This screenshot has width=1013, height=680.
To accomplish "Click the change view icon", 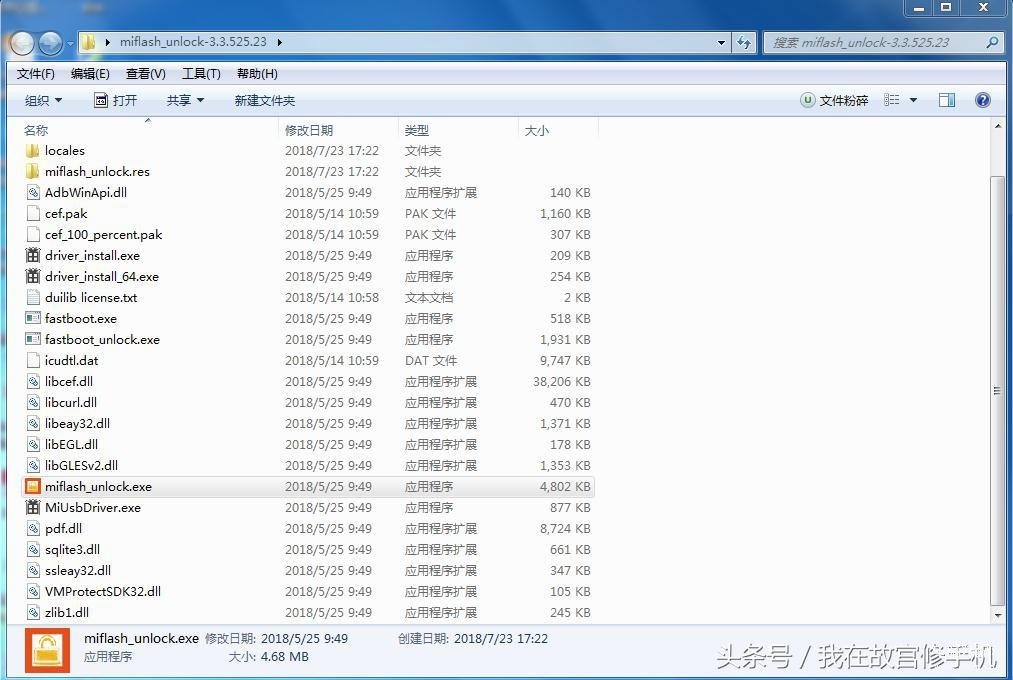I will point(892,100).
